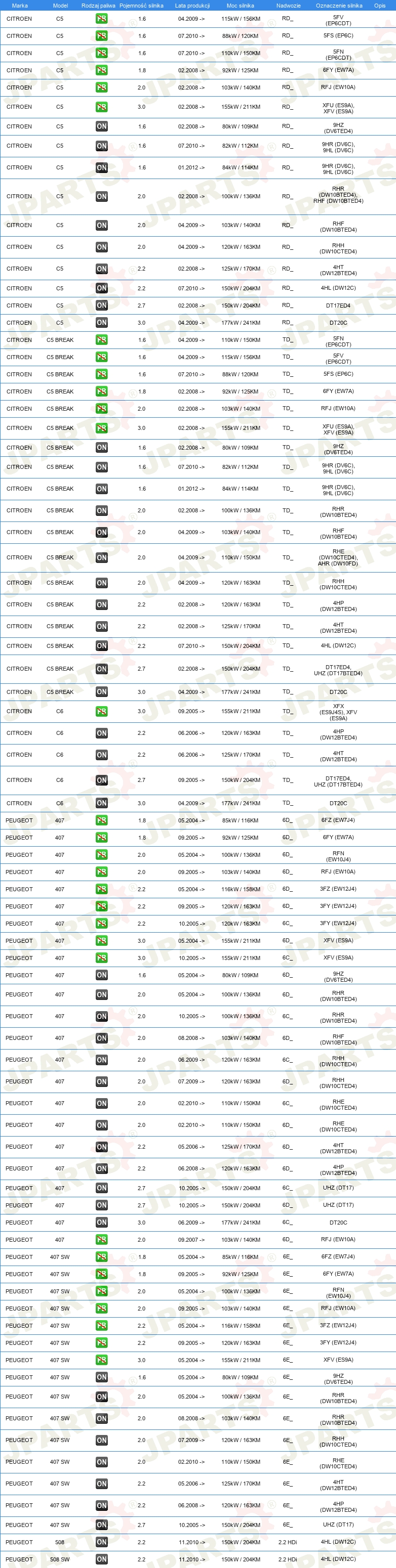The image size is (396, 1568).
Task: Select 'DT17ED4' engine cell in C5 RD_ row
Action: (338, 306)
